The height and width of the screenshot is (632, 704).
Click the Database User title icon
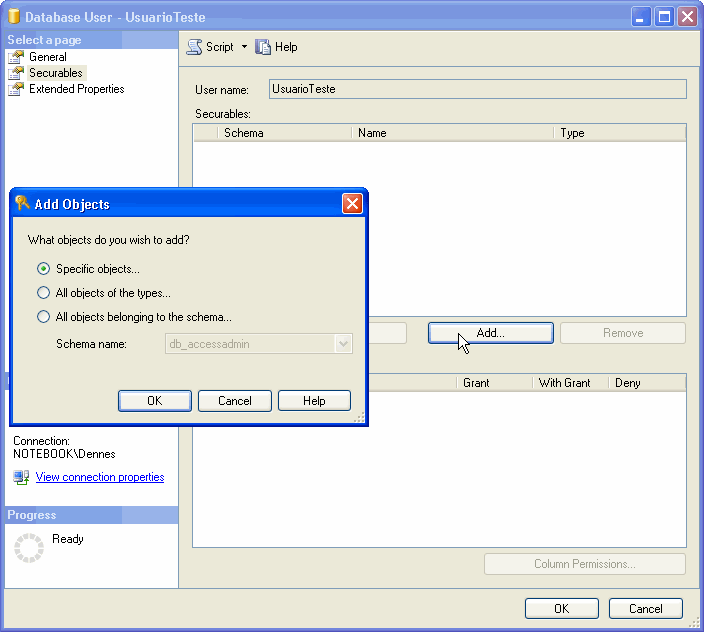[x=14, y=17]
